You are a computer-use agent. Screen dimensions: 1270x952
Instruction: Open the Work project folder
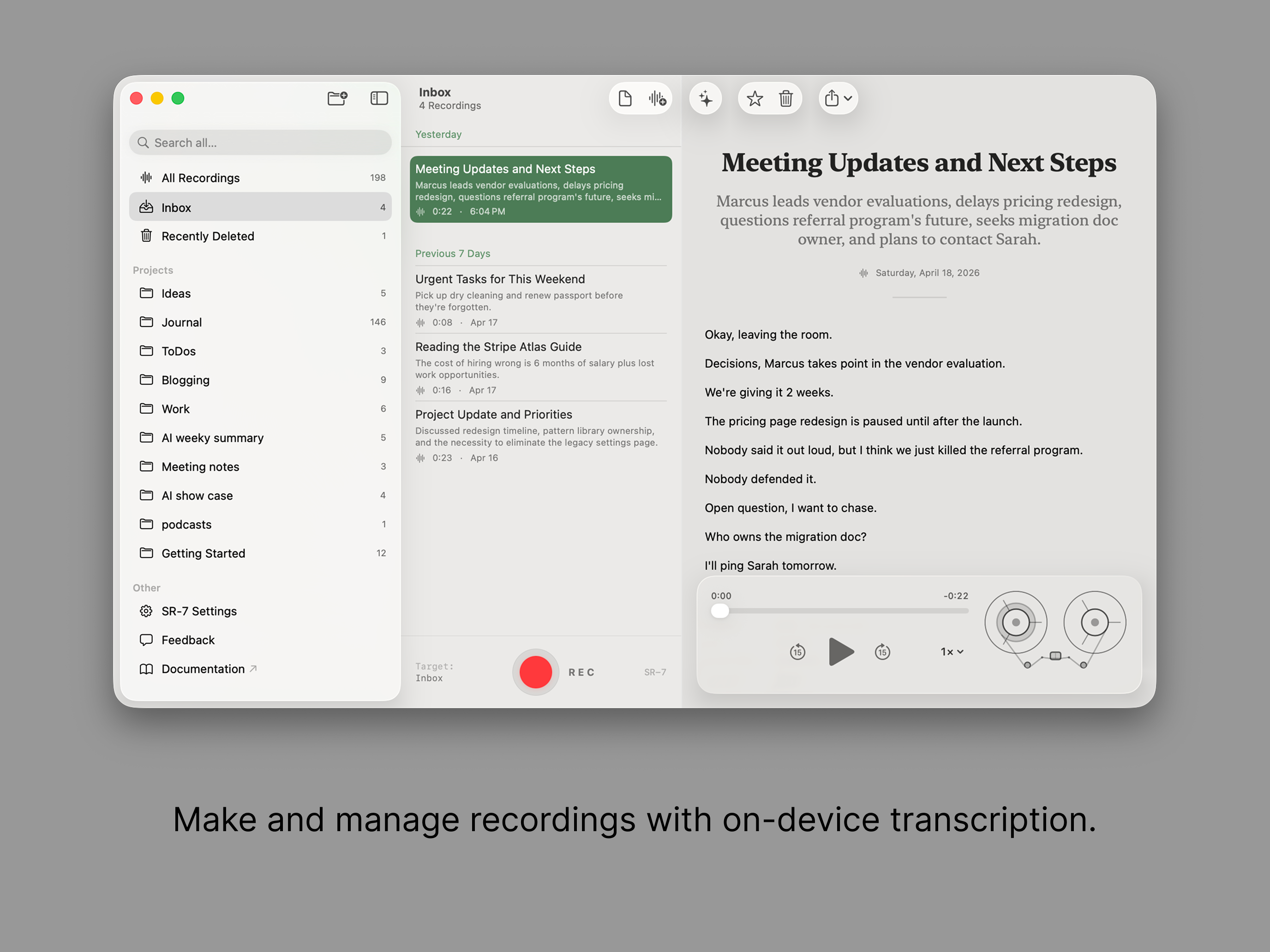tap(260, 409)
